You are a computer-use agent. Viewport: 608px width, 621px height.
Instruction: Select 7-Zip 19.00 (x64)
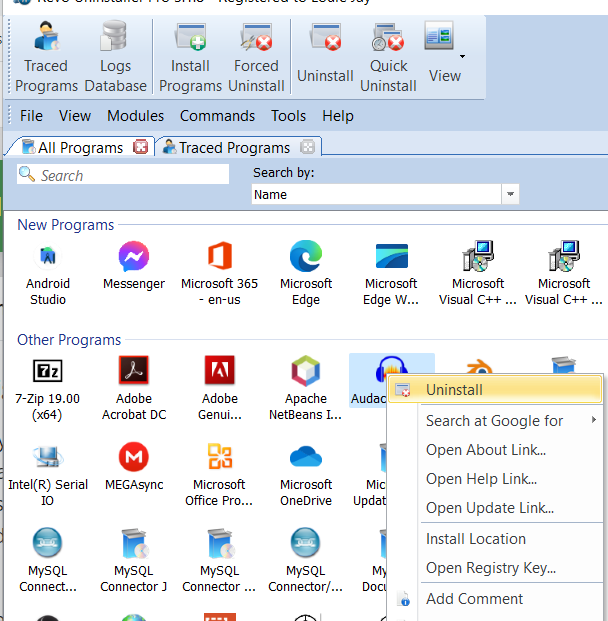pyautogui.click(x=48, y=388)
